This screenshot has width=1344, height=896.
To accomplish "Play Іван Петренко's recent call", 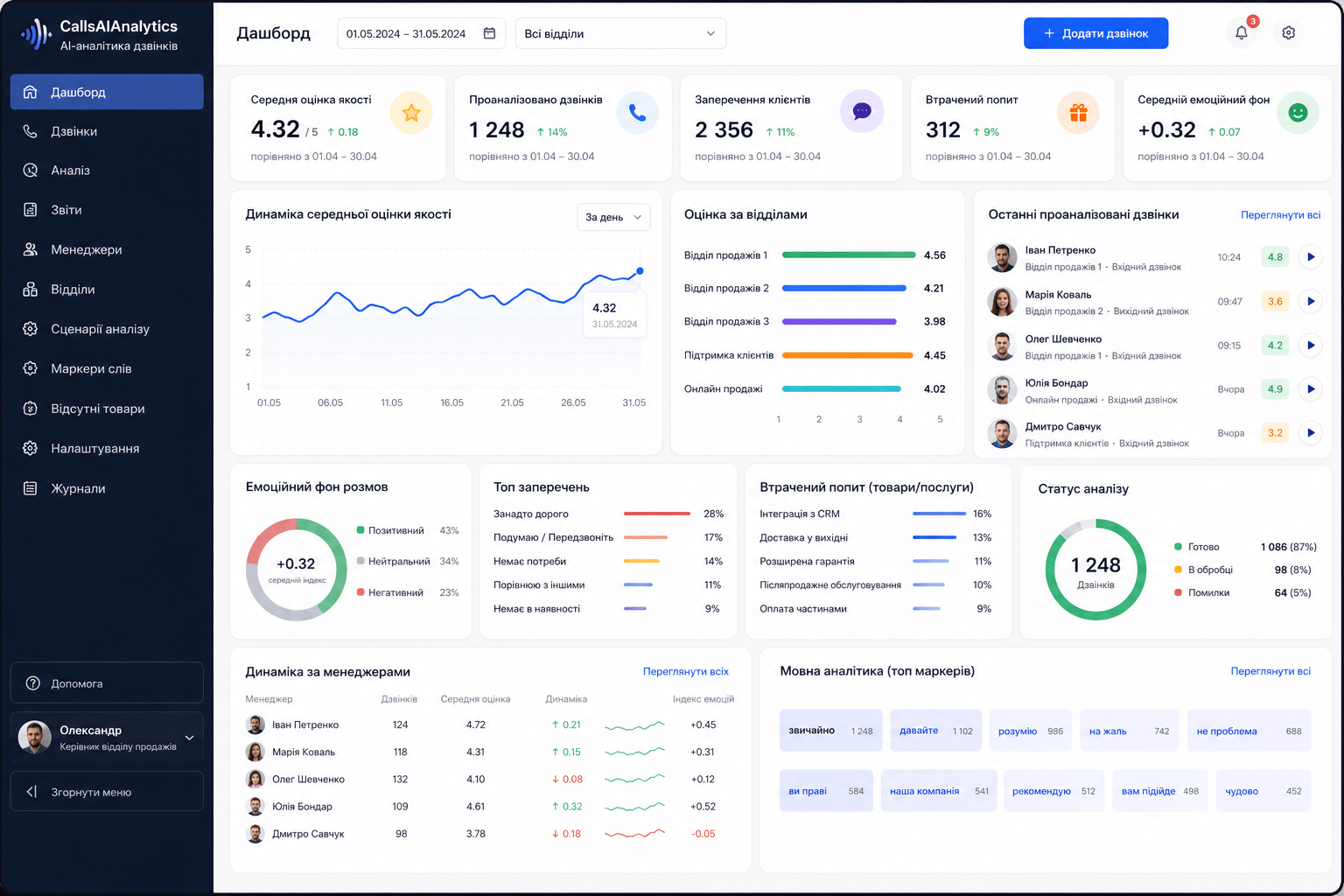I will (x=1310, y=257).
